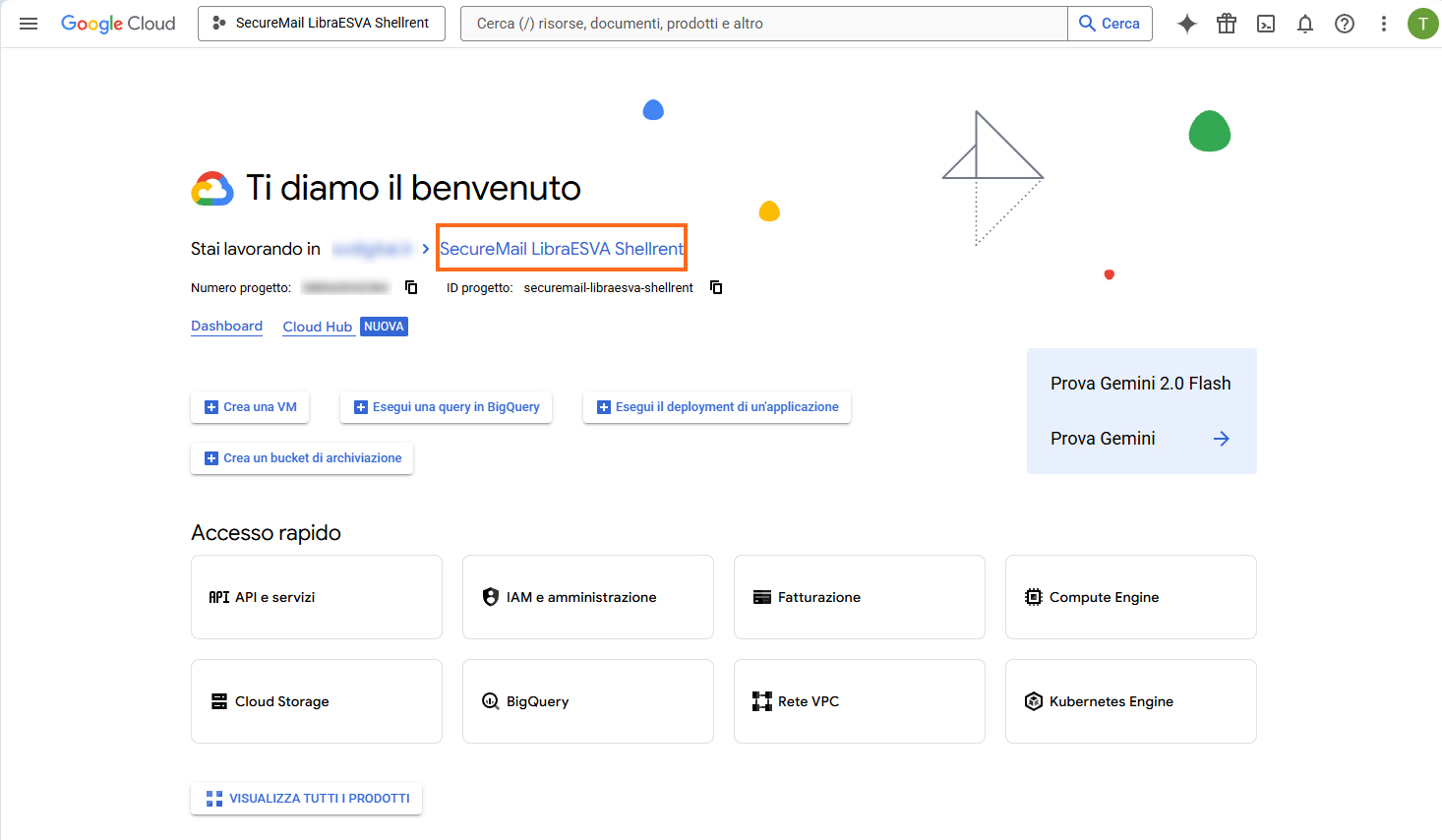Screen dimensions: 1442x840
Task: Open the three-dot settings menu
Action: point(1384,24)
